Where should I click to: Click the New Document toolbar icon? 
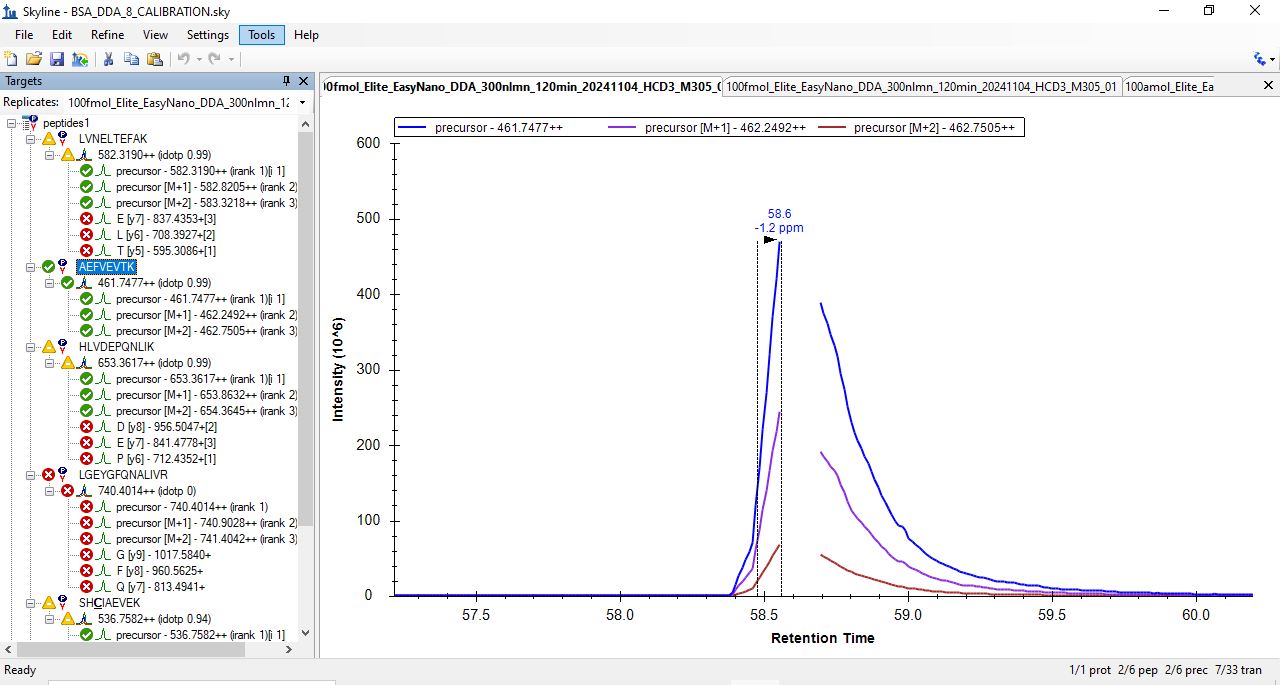pos(12,59)
